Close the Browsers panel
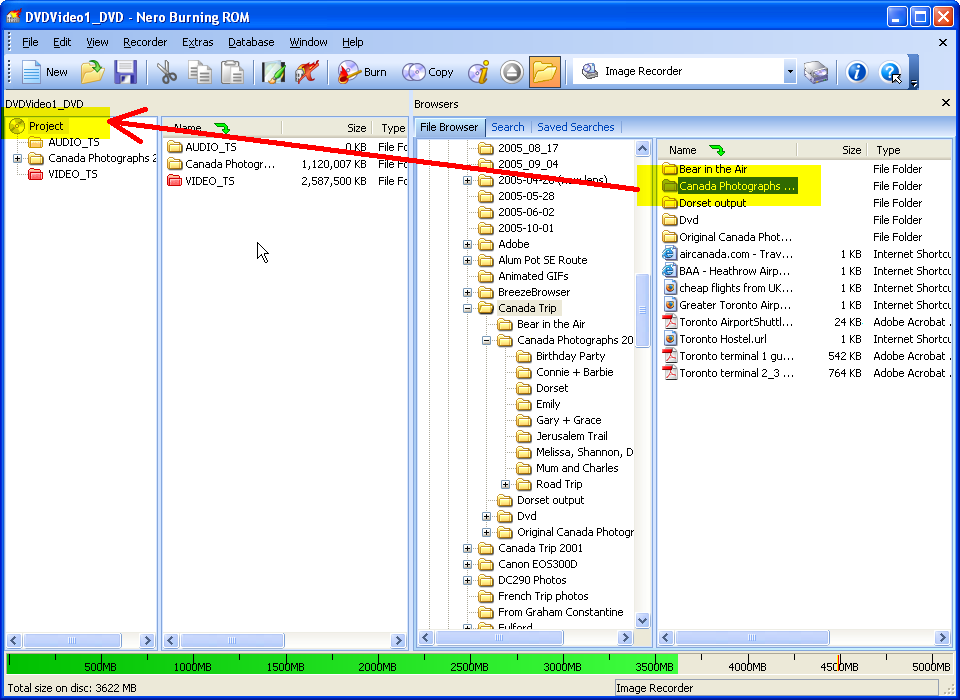This screenshot has width=960, height=700. pyautogui.click(x=946, y=103)
